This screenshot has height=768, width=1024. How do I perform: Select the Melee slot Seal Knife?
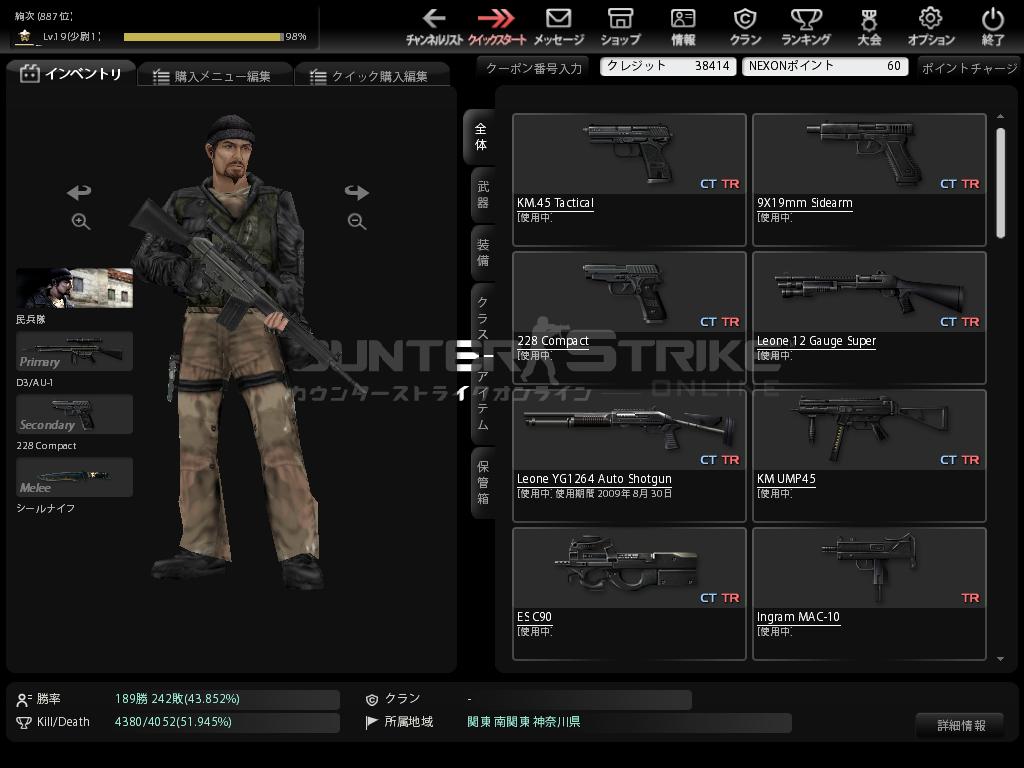pos(74,477)
